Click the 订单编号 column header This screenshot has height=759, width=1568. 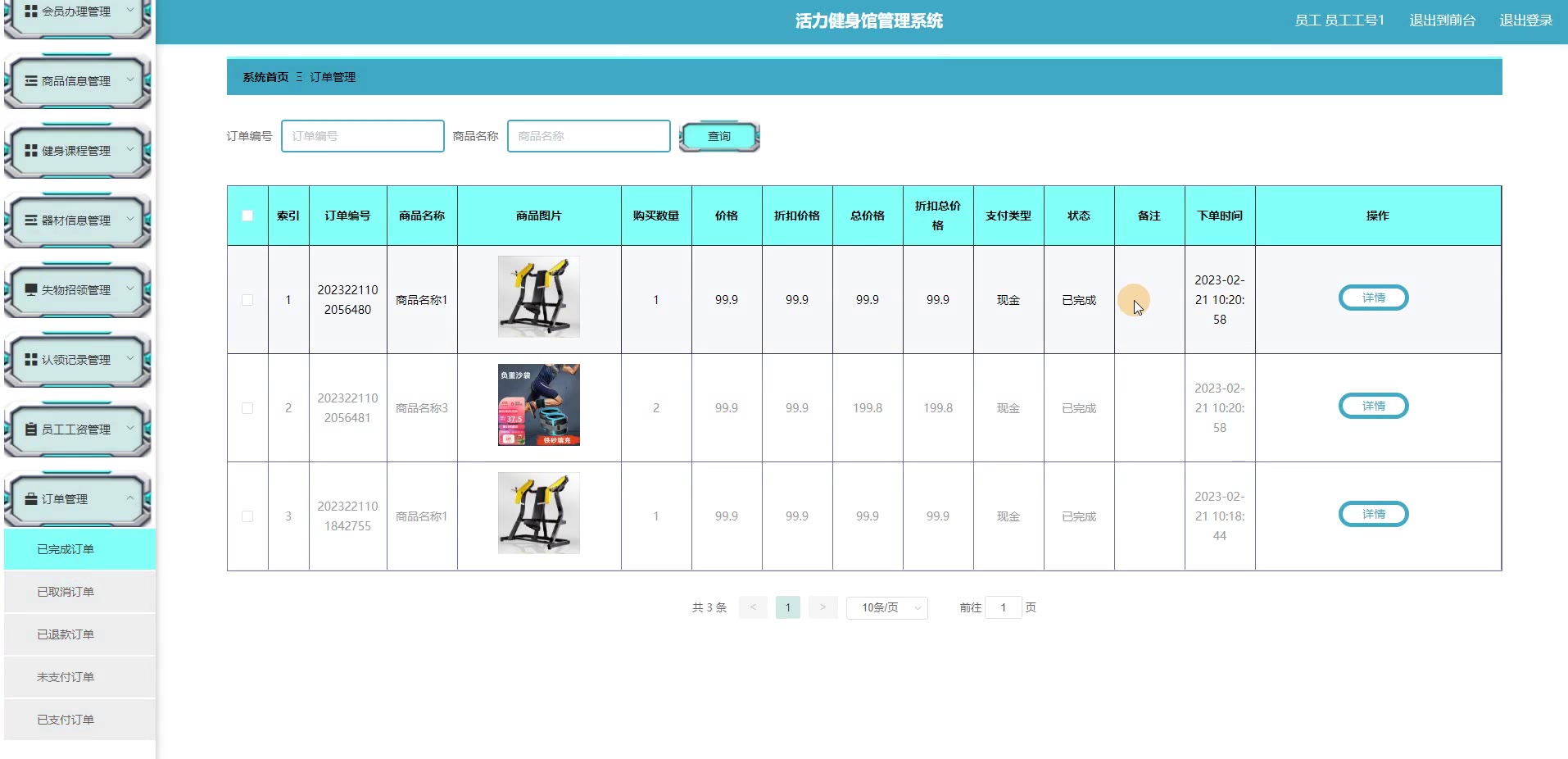[x=347, y=216]
